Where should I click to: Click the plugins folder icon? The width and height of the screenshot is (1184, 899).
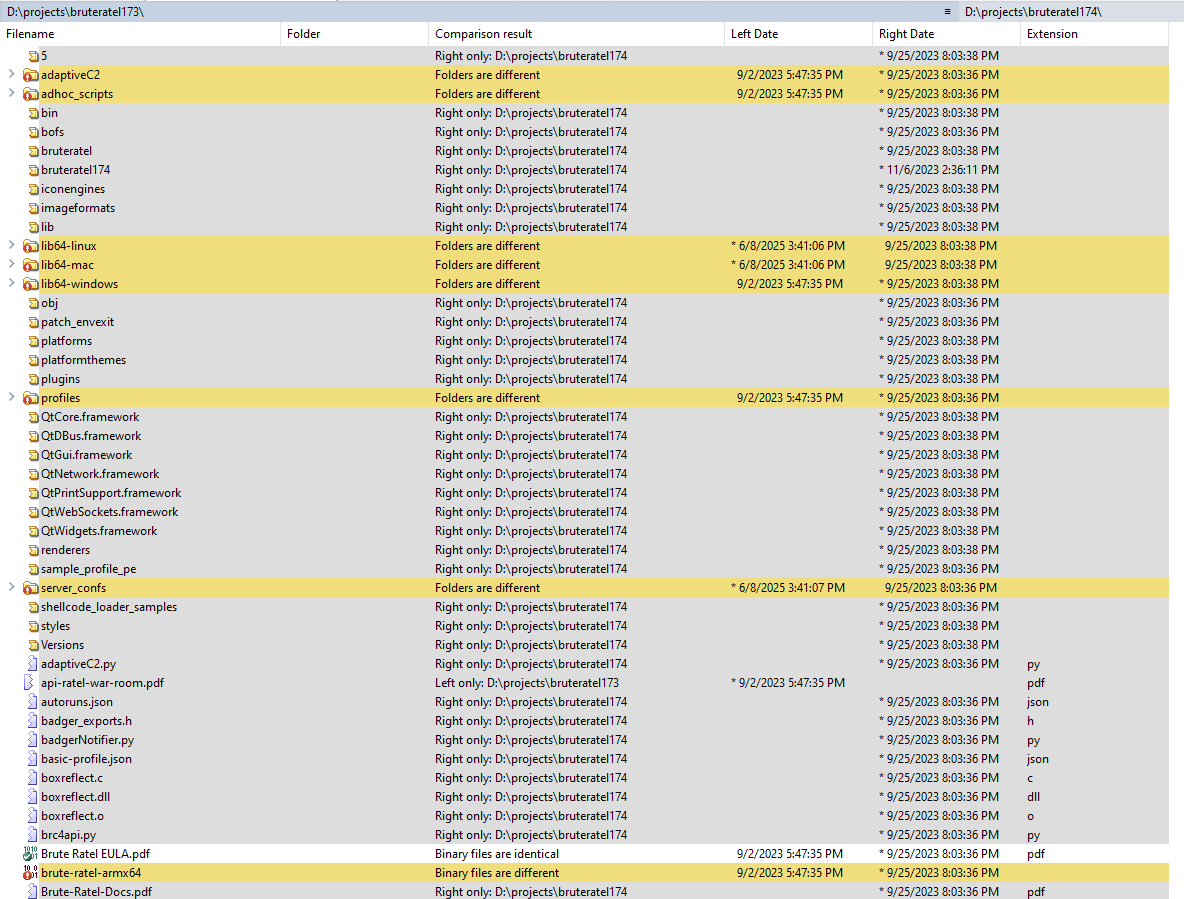point(33,380)
